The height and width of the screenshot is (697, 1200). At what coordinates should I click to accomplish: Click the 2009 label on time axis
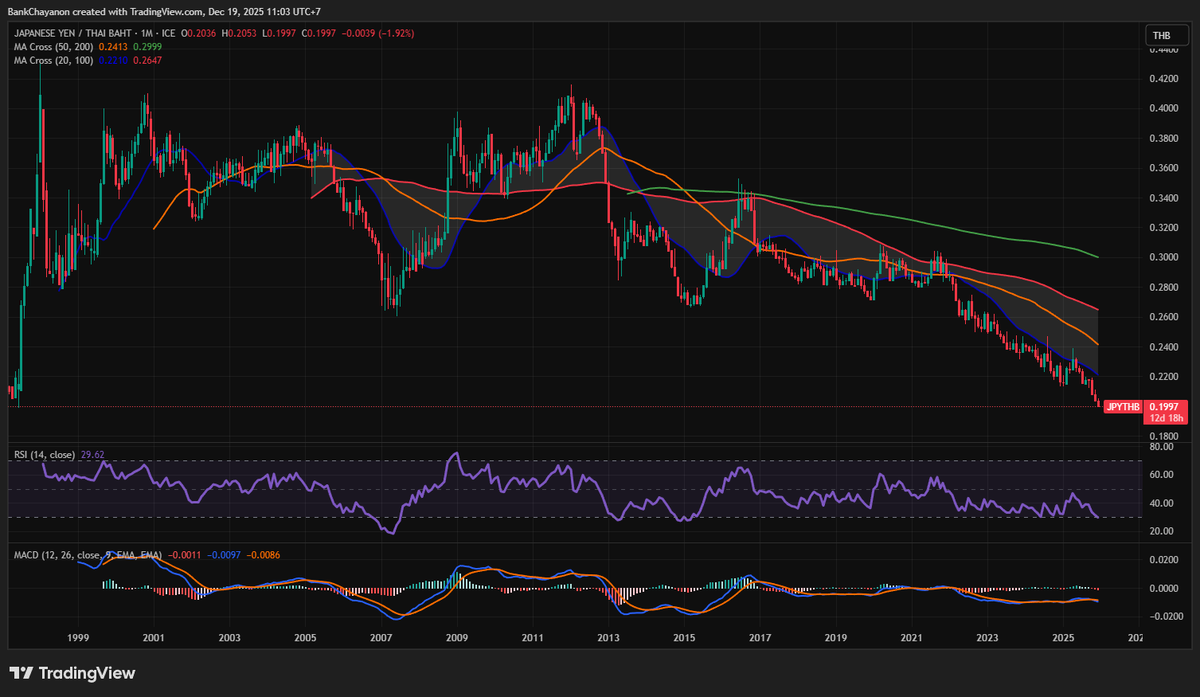(457, 637)
